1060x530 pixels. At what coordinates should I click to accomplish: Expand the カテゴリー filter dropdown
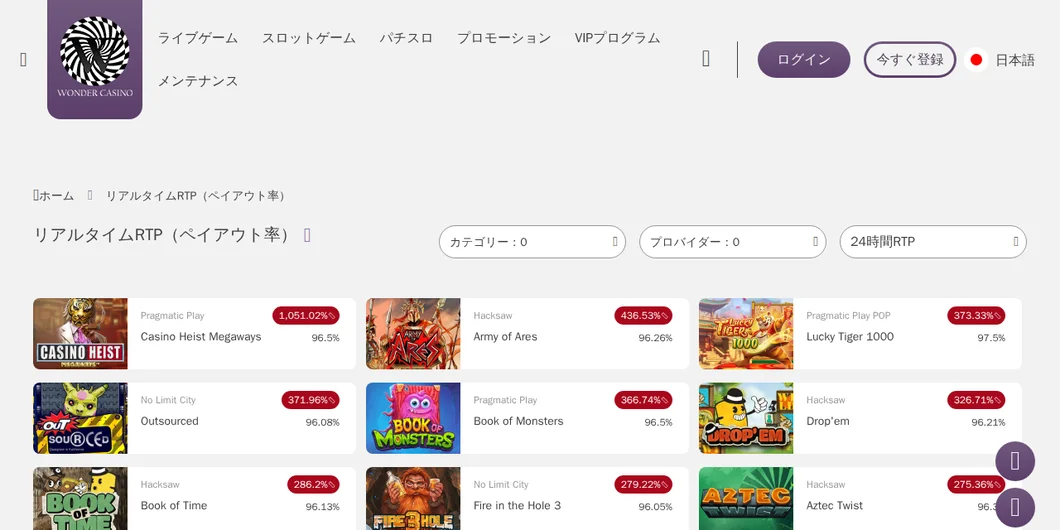[532, 242]
